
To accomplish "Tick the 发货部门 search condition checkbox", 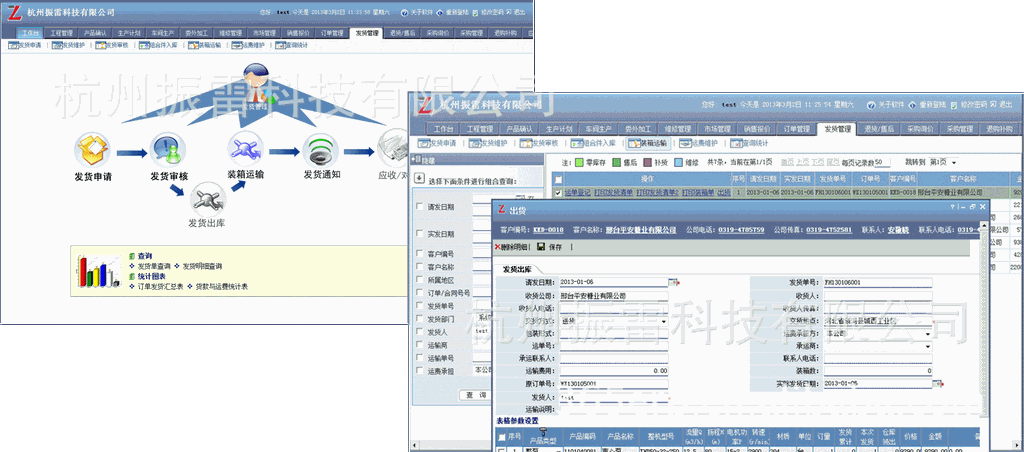I will click(x=419, y=318).
